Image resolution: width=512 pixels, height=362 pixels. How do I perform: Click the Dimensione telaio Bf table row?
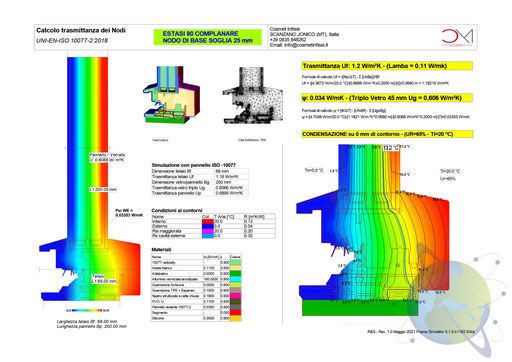point(200,171)
